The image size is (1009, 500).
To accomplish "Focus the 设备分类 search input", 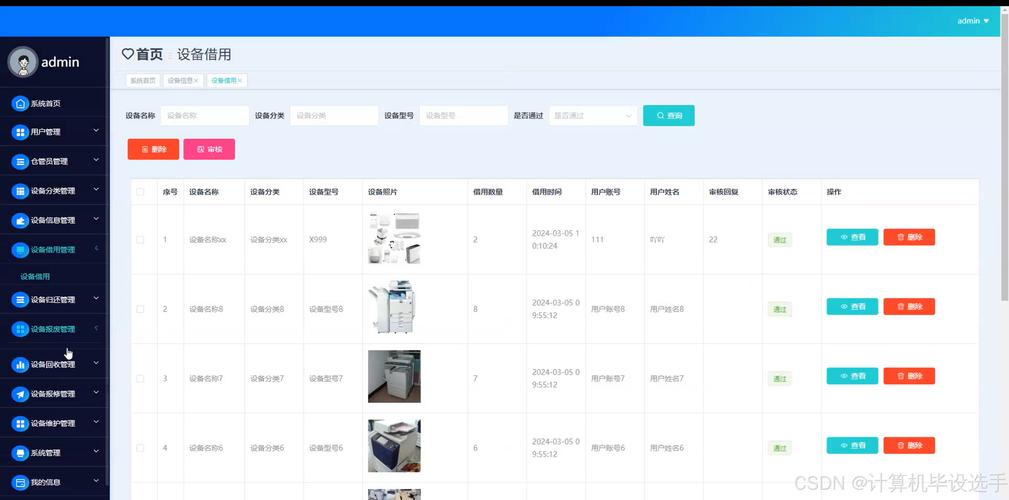I will (x=334, y=116).
